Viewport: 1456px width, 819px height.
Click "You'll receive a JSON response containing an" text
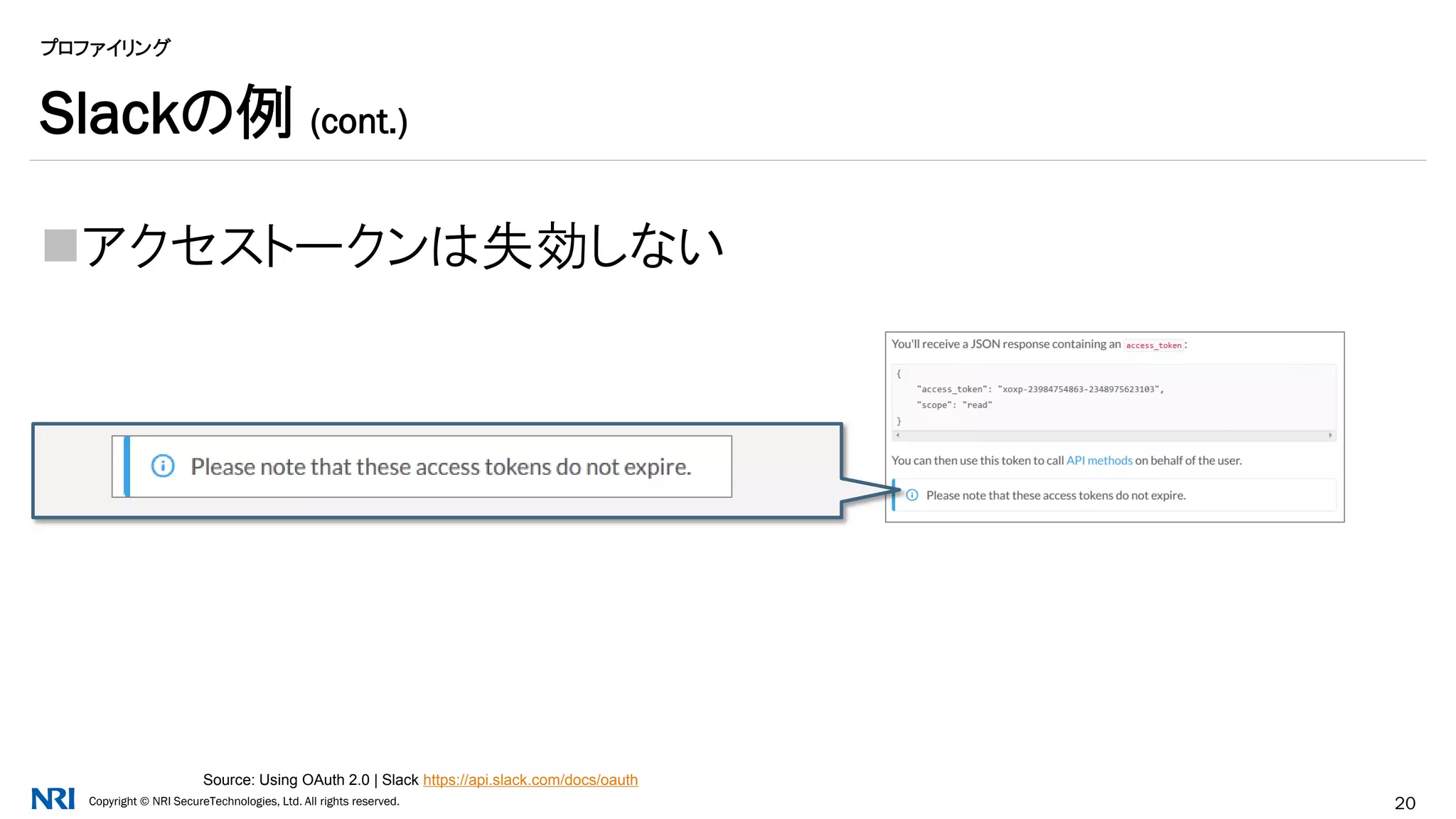coord(1006,344)
